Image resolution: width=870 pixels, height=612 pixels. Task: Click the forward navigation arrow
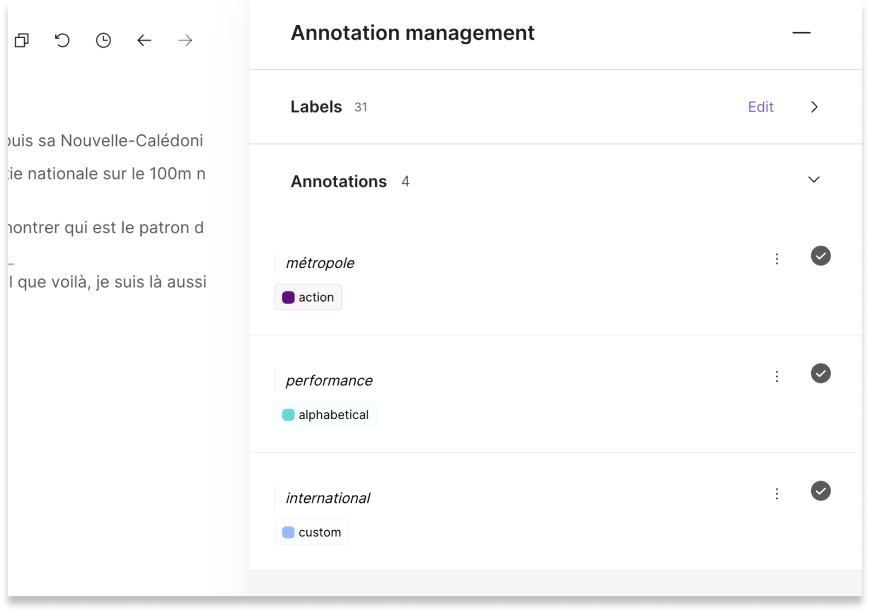(184, 39)
